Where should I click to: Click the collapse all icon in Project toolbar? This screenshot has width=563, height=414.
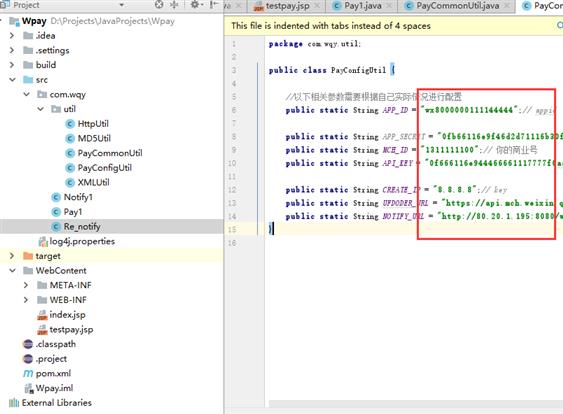click(175, 4)
